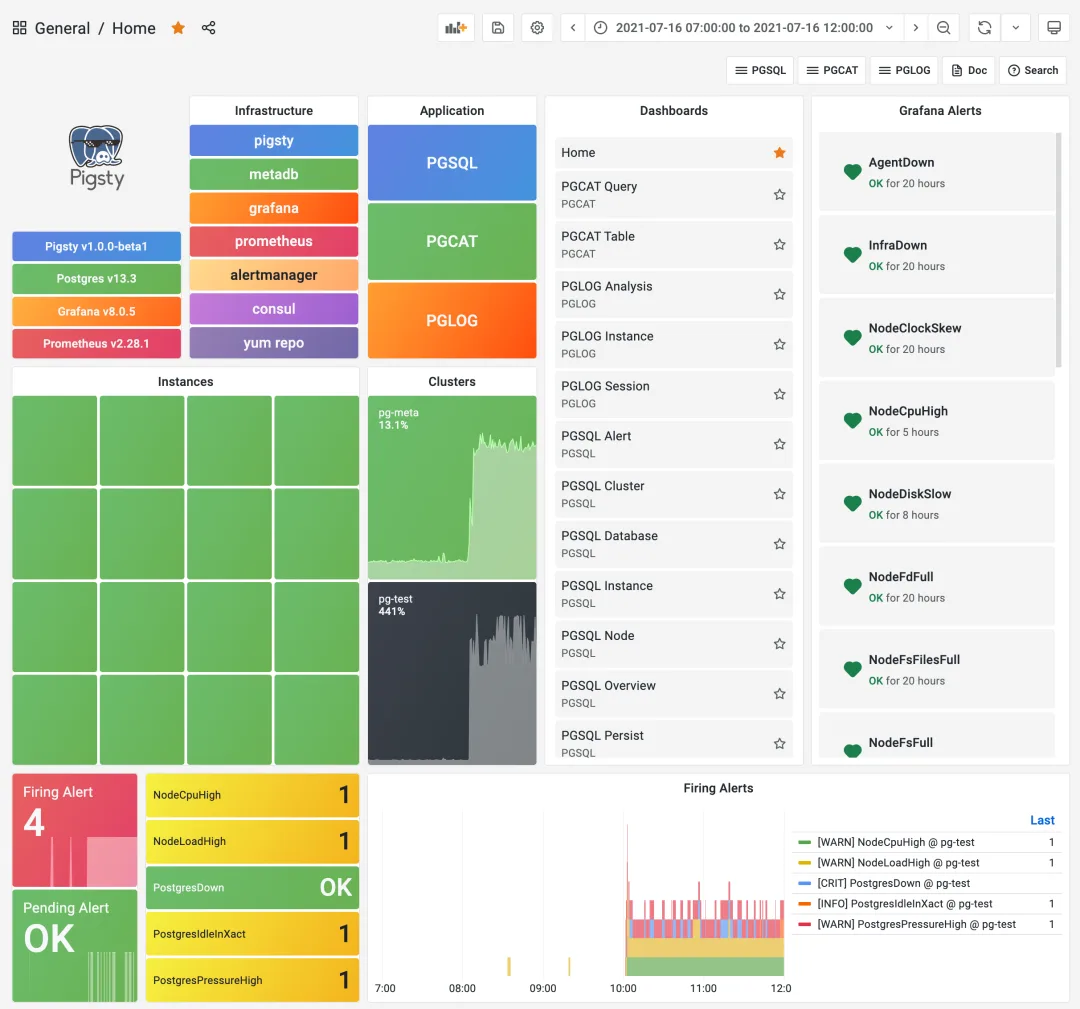Star the PGLOG Instance dashboard

tap(780, 344)
